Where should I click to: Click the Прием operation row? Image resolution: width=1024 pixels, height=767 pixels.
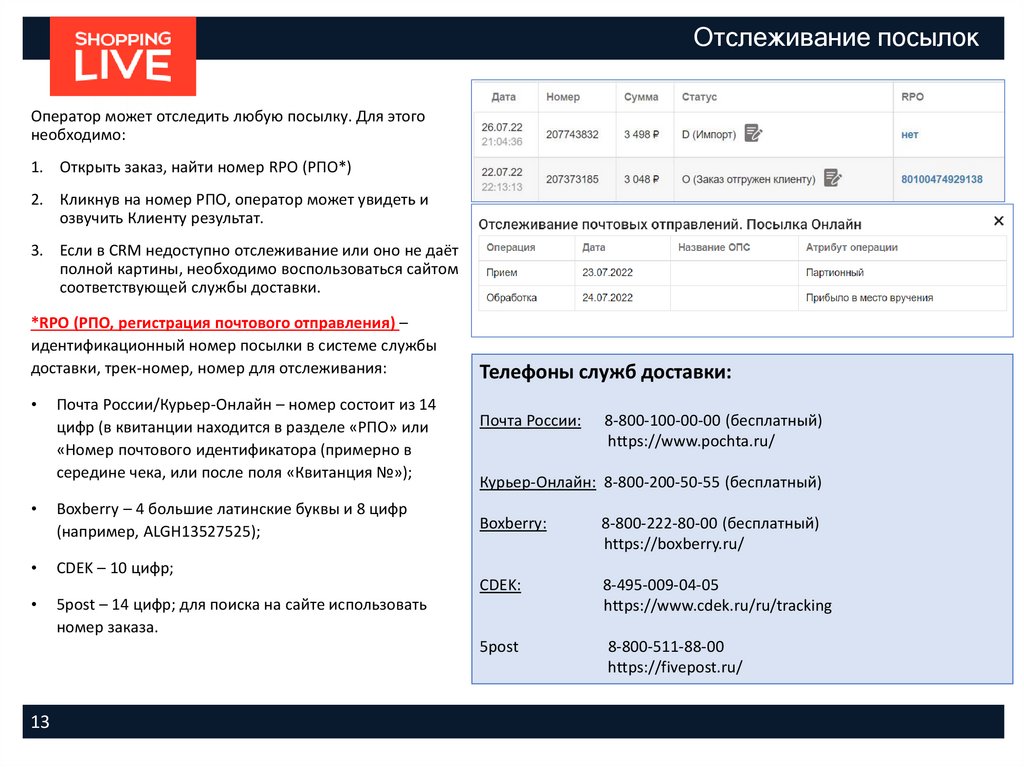click(743, 272)
